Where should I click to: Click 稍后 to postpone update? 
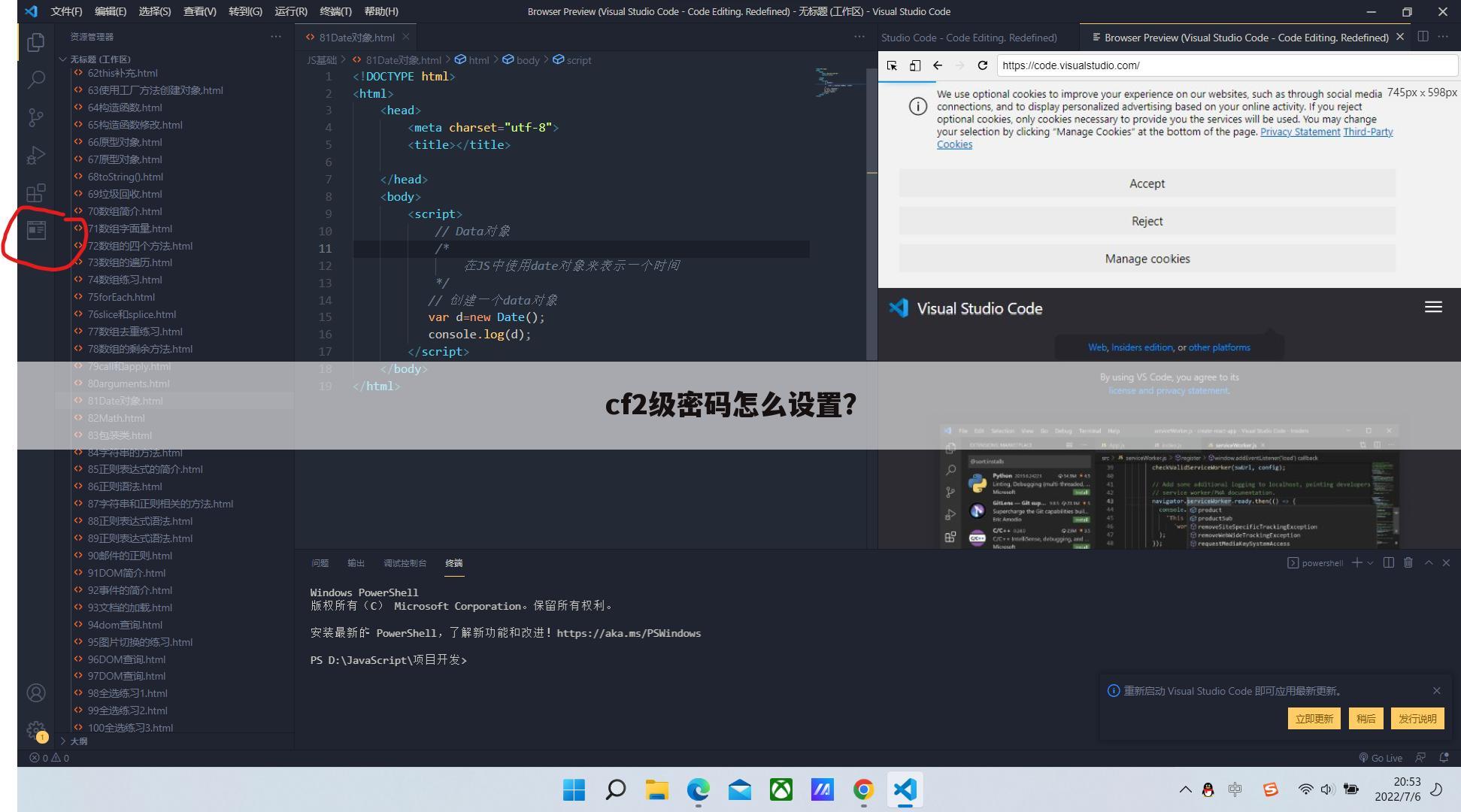(1366, 719)
